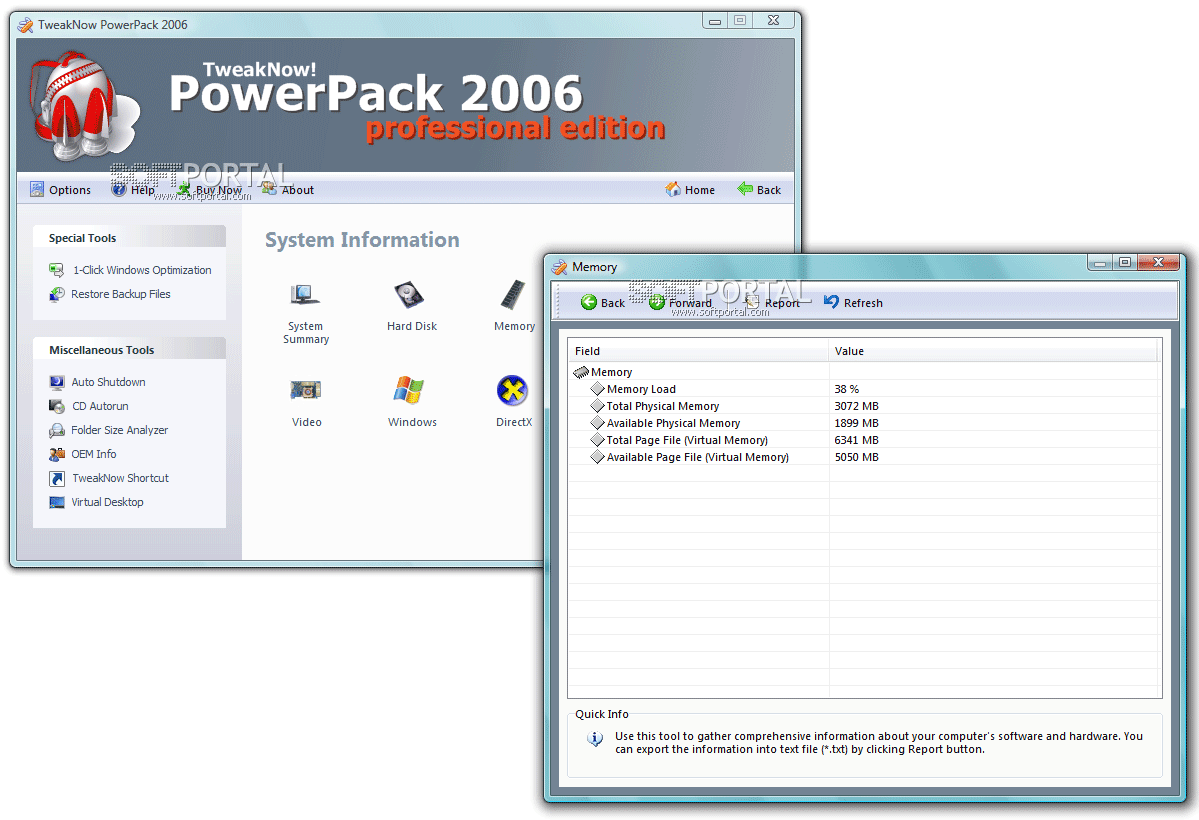The width and height of the screenshot is (1199, 820).
Task: Open the Memory chip icon in System Information
Action: pyautogui.click(x=512, y=294)
